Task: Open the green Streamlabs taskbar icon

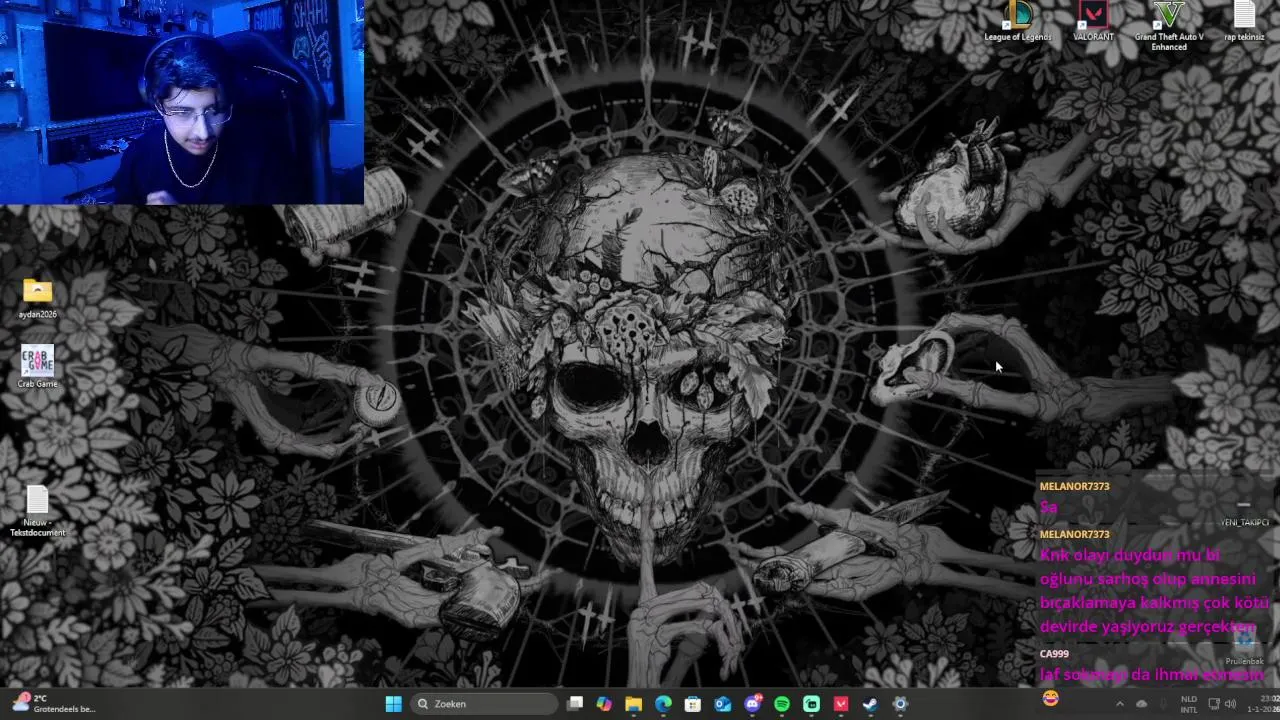Action: tap(811, 704)
